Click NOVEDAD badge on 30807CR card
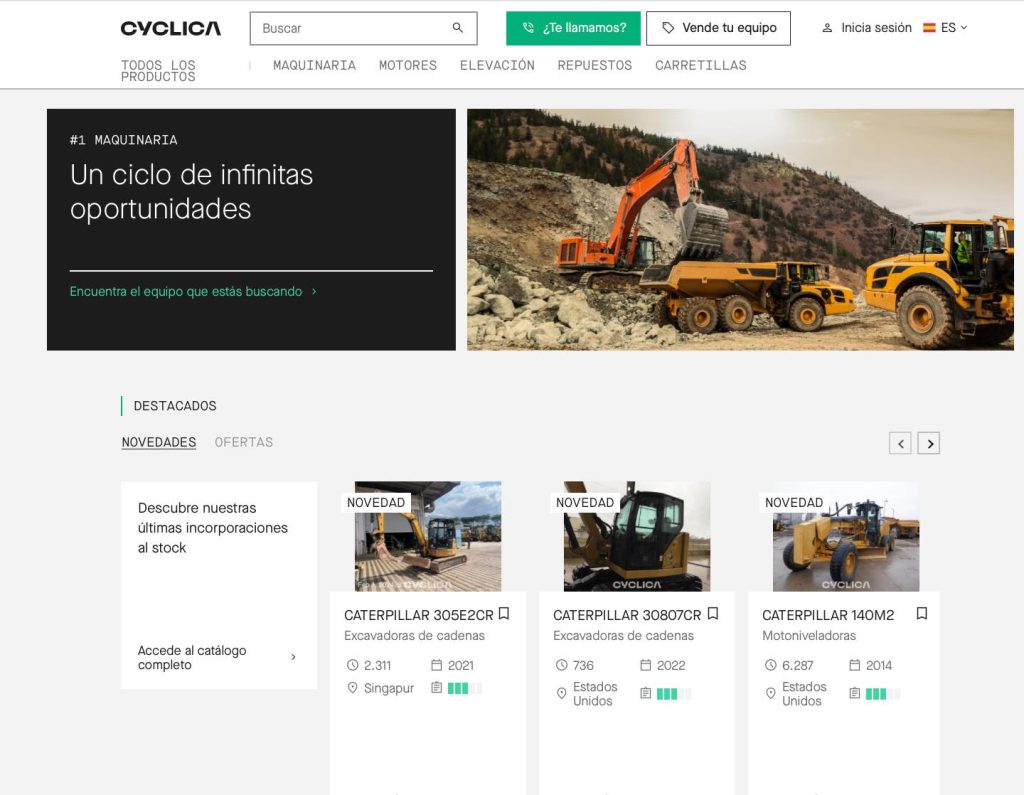 coord(584,502)
